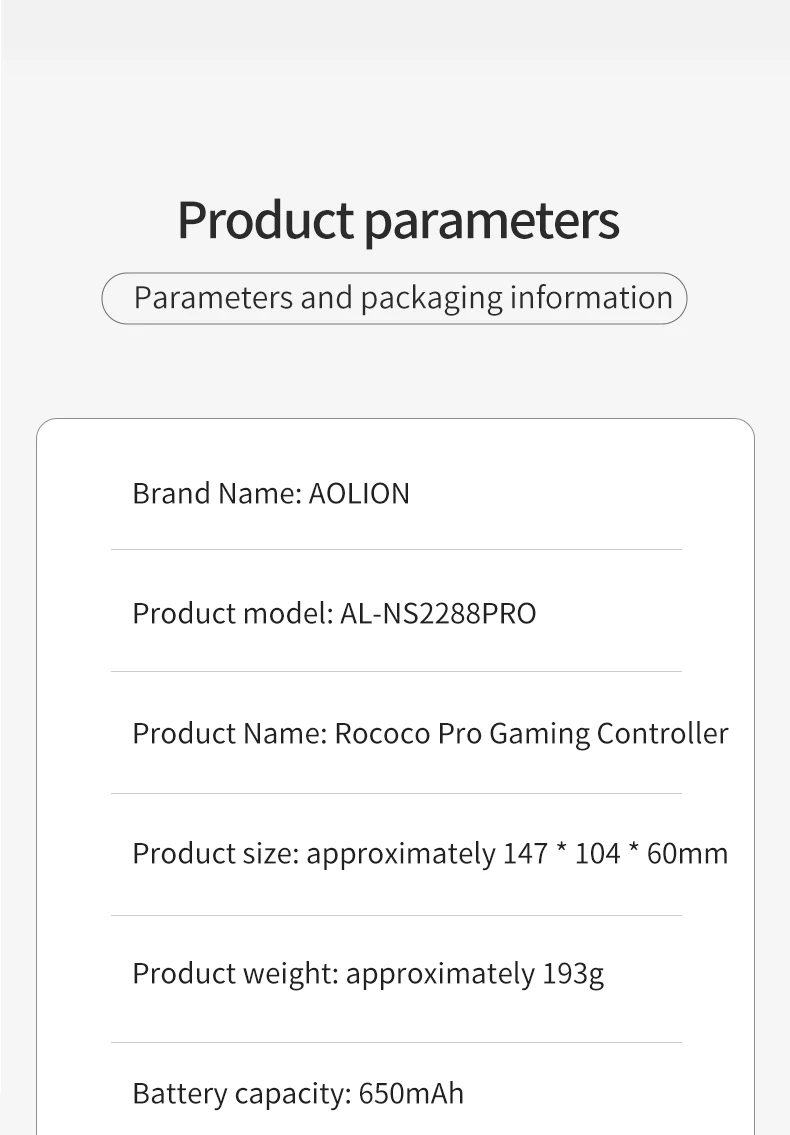The width and height of the screenshot is (790, 1135).
Task: Click divider line below Product model row
Action: click(396, 671)
